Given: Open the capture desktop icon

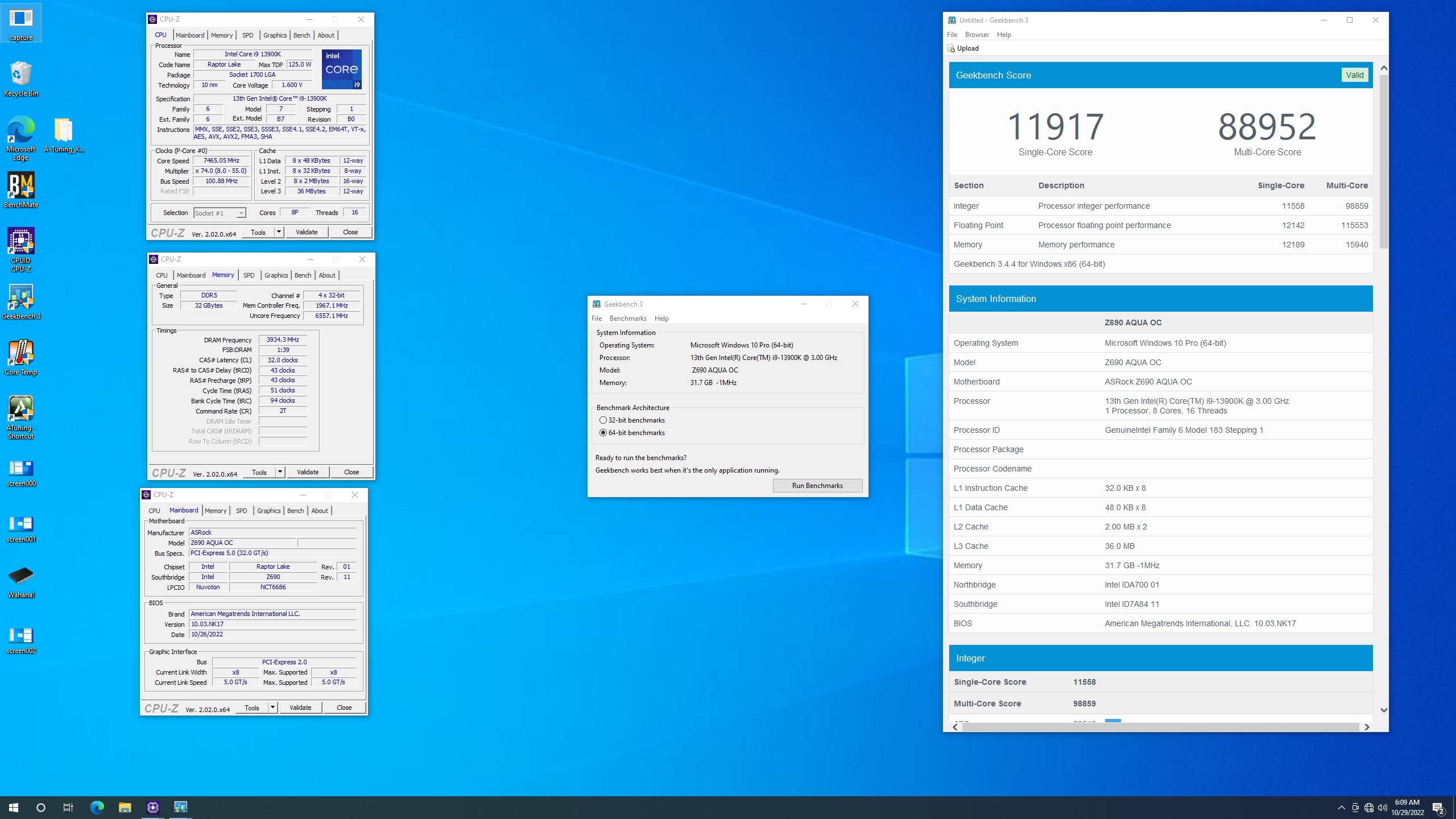Looking at the screenshot, I should point(21,23).
